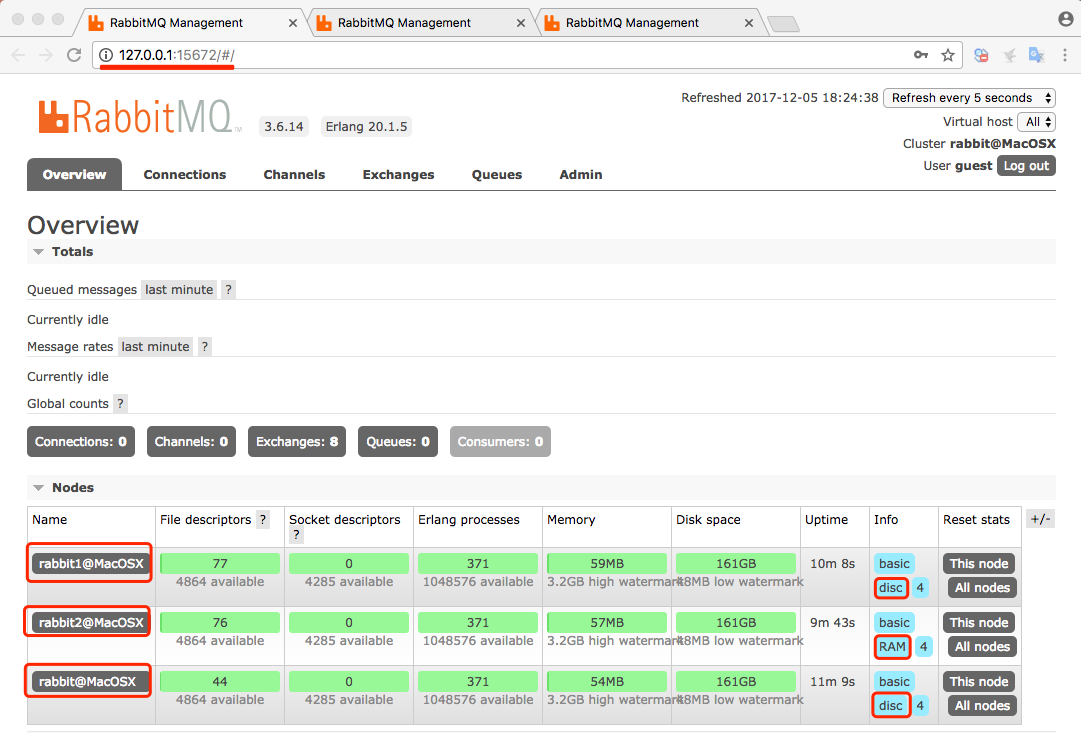Click the Queues: 0 count button
The height and width of the screenshot is (733, 1081).
pos(398,442)
